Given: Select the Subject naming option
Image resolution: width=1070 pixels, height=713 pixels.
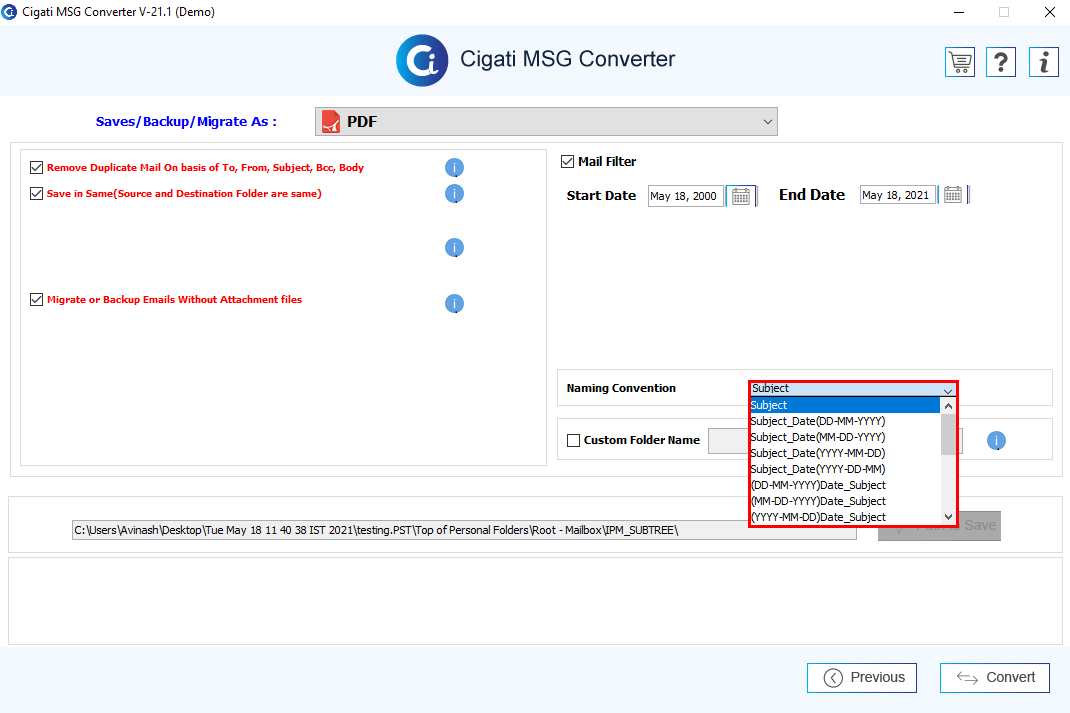Looking at the screenshot, I should (845, 405).
